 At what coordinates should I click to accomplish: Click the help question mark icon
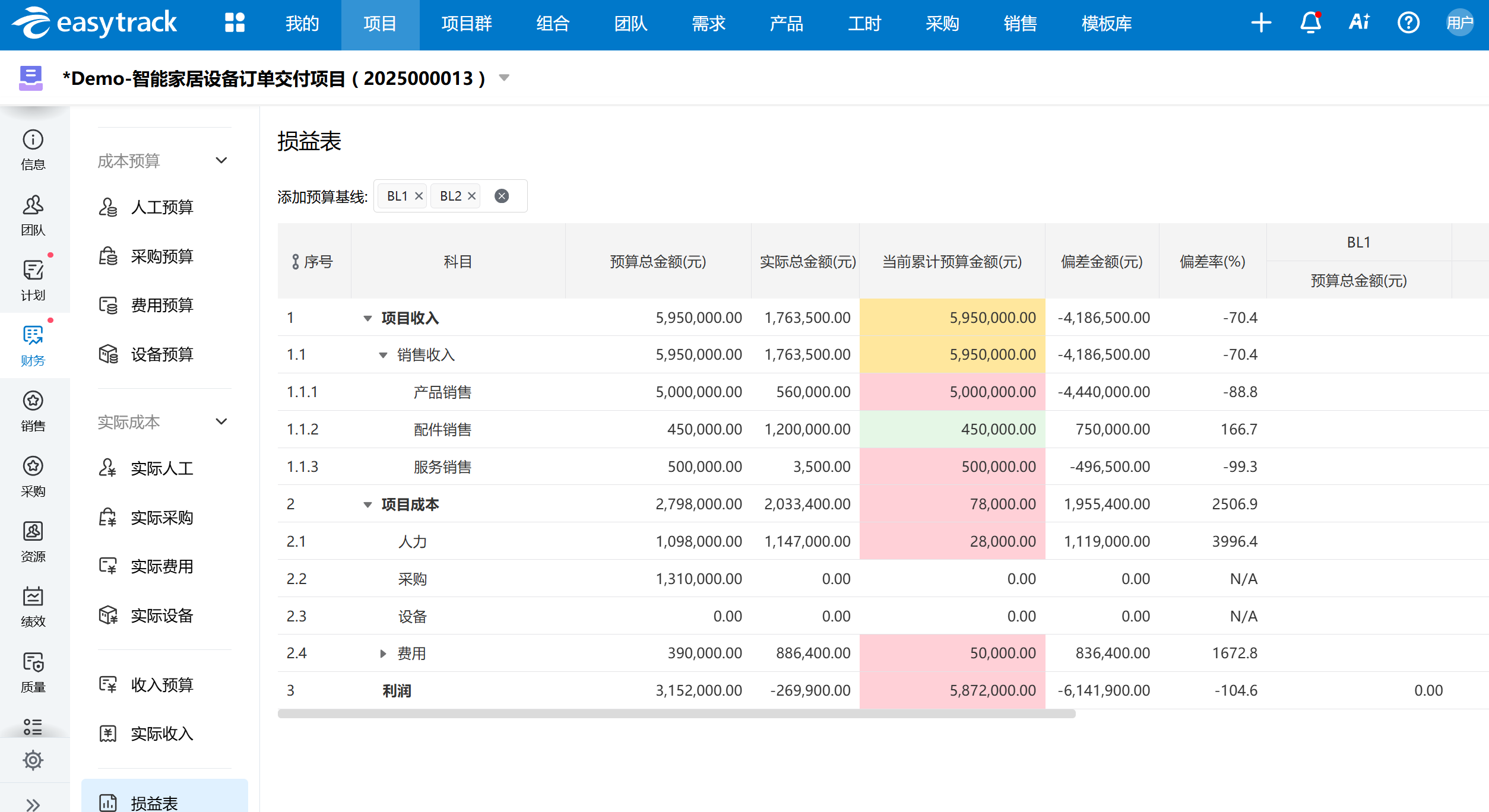click(1408, 23)
